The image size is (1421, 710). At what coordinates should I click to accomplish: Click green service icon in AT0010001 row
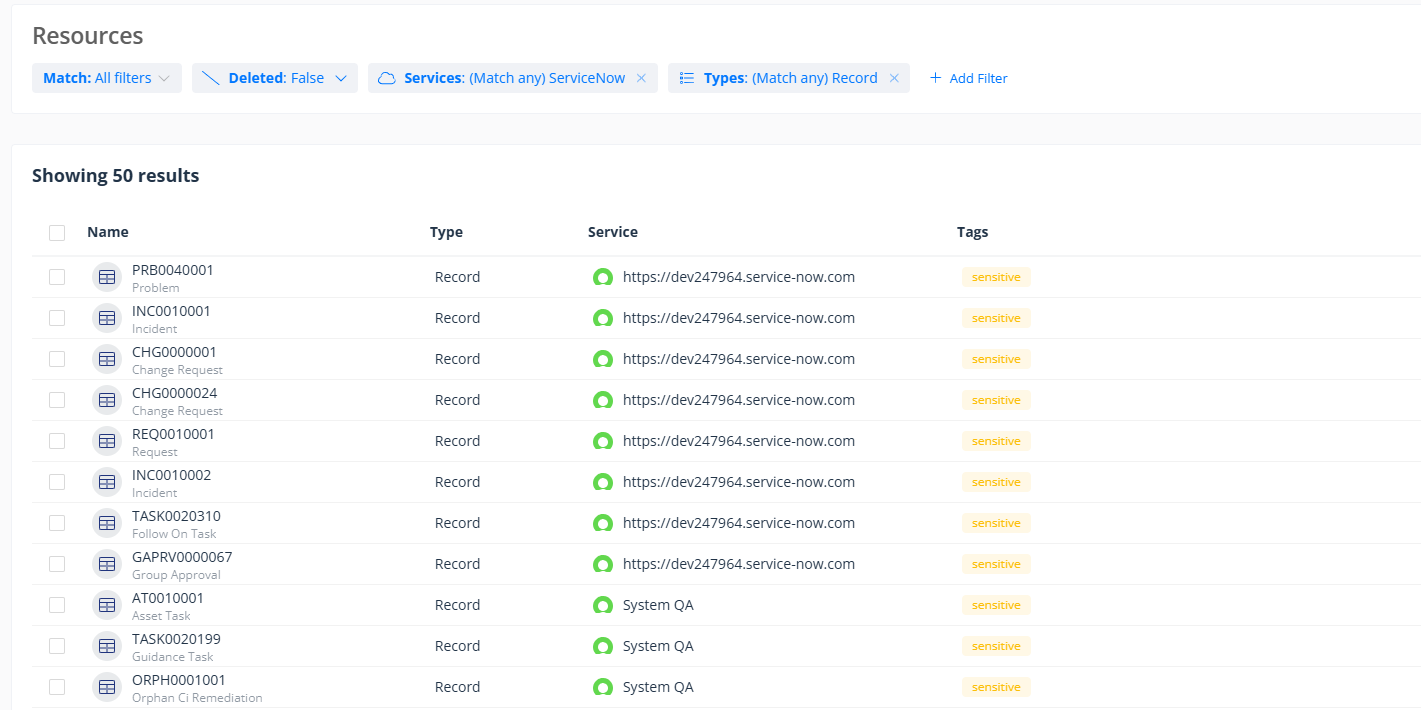click(602, 605)
